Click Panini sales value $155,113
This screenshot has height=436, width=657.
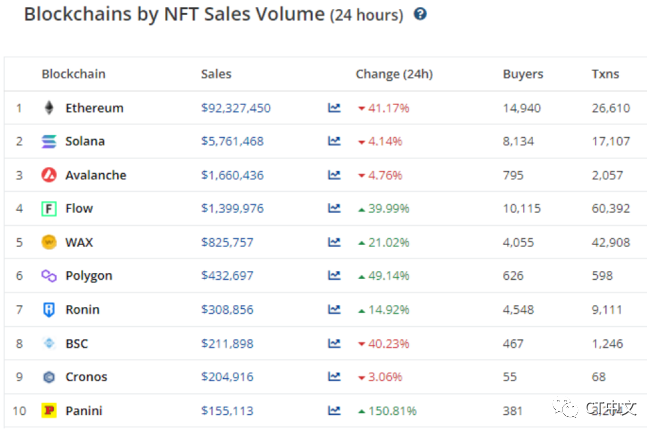tap(227, 410)
